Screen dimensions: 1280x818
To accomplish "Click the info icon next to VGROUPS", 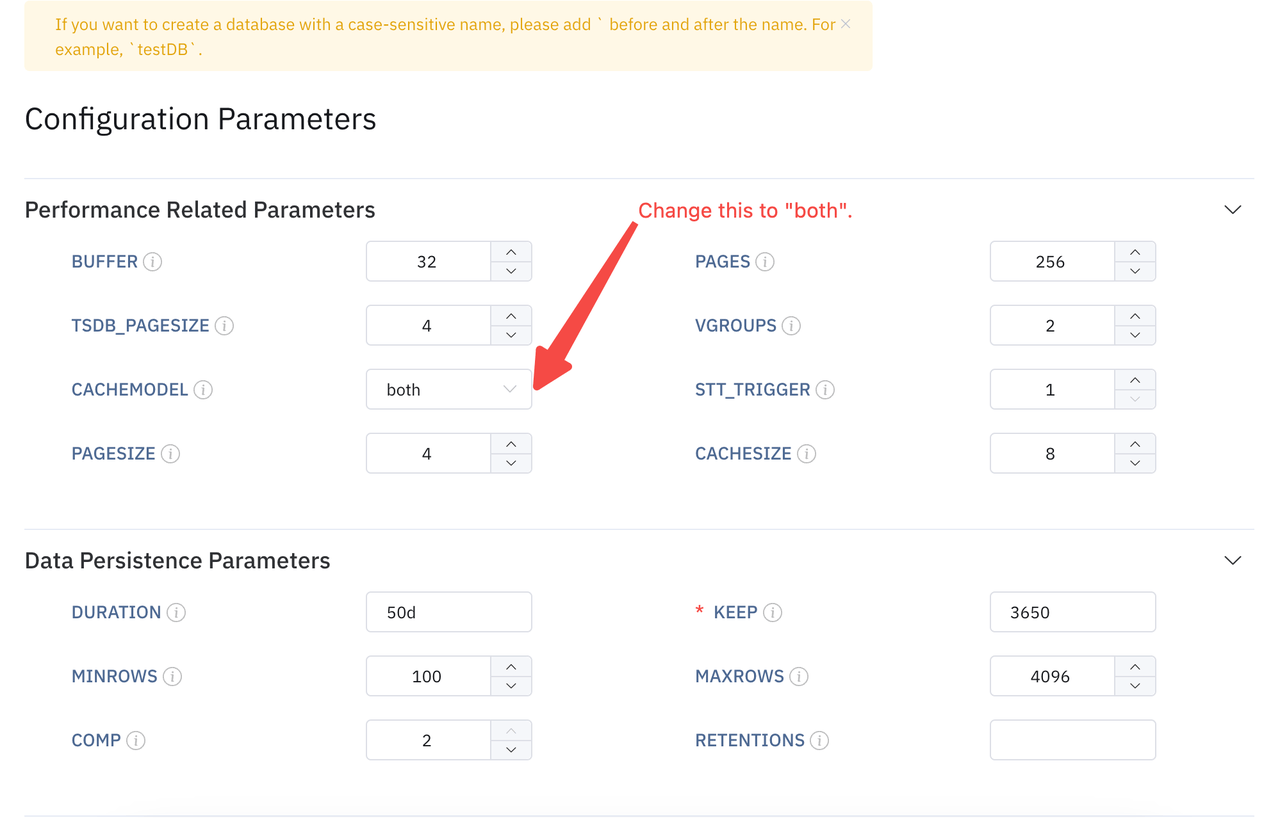I will pyautogui.click(x=791, y=326).
